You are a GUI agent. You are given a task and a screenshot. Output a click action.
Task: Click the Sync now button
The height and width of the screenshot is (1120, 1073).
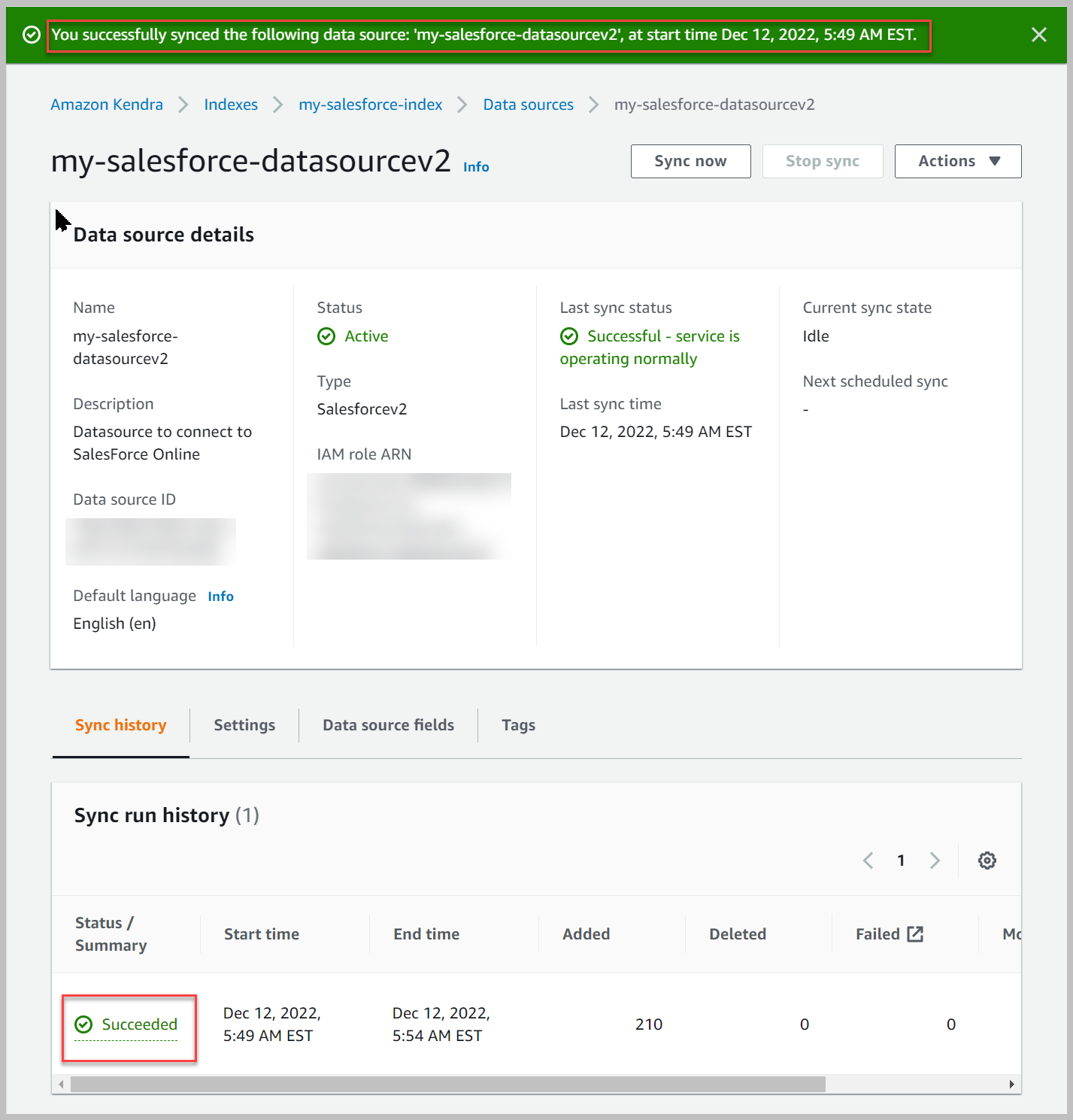[x=690, y=161]
